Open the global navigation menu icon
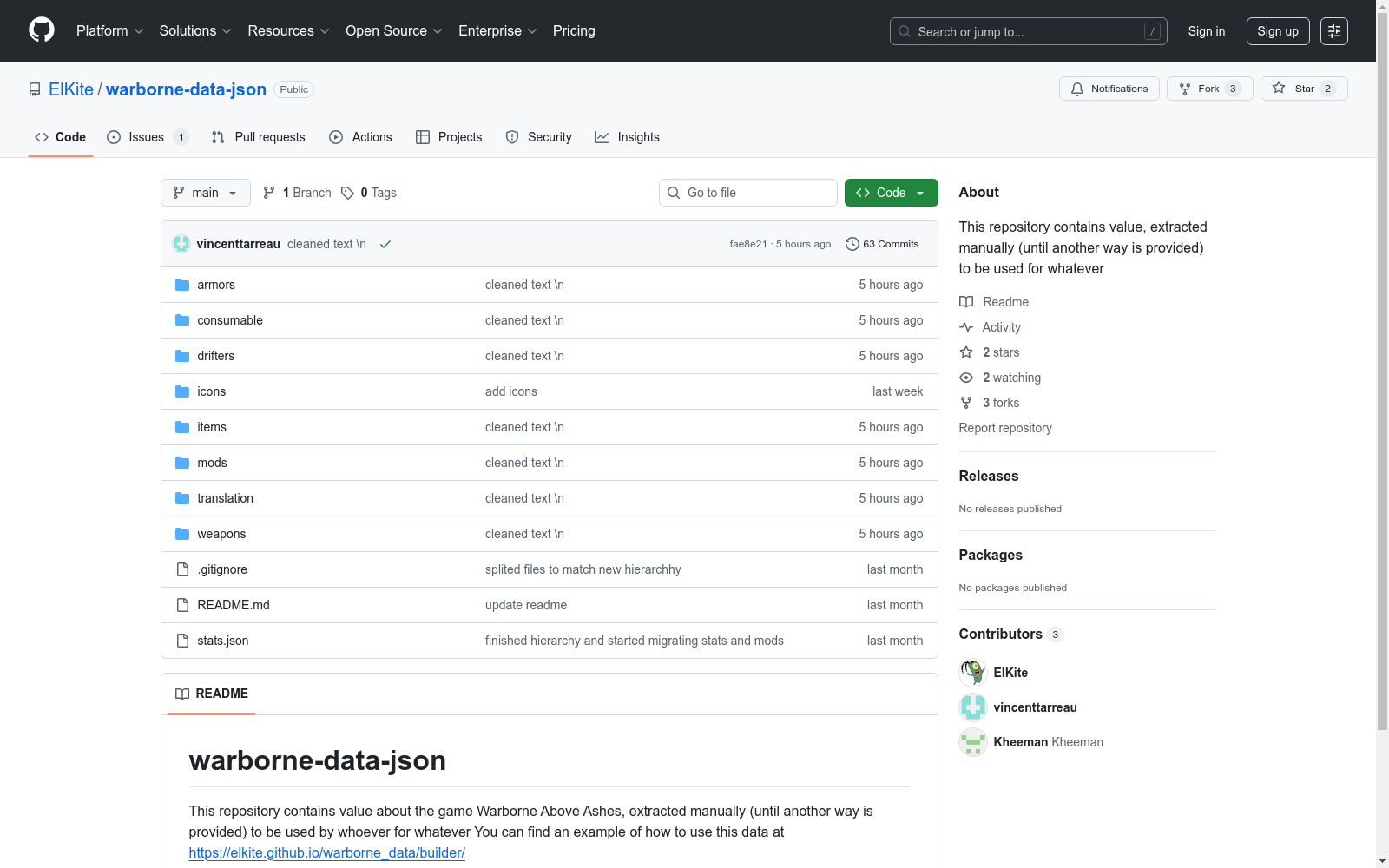 point(1334,31)
